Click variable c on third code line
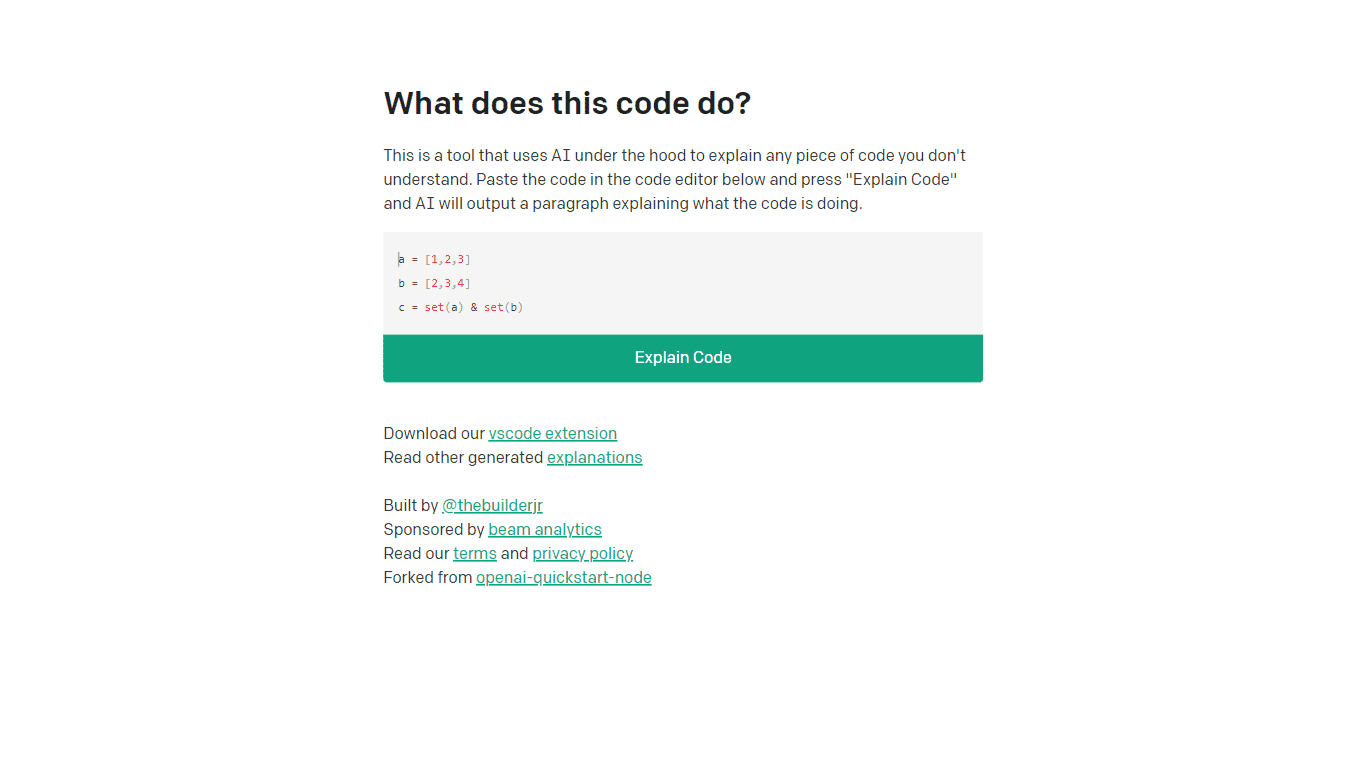 402,308
